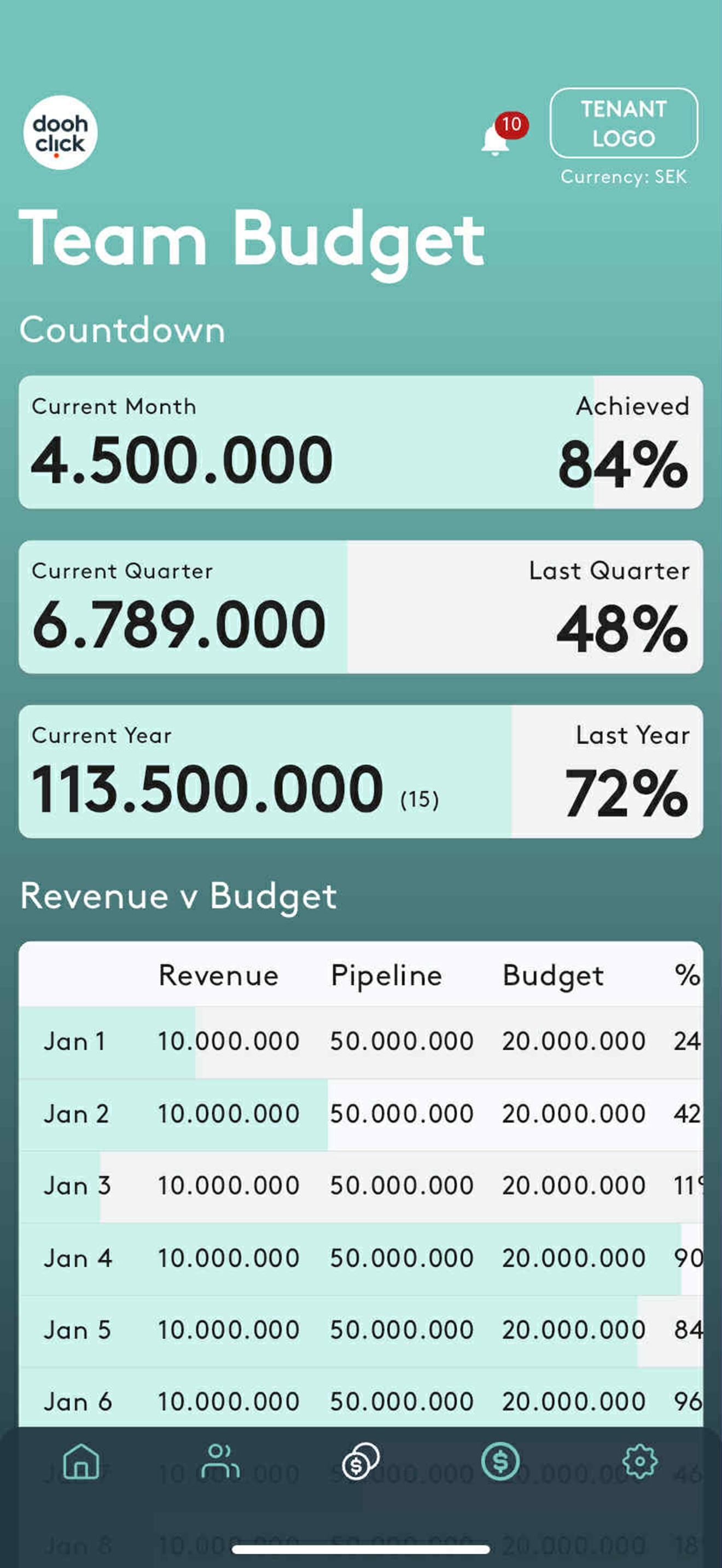Select the Jan 1 table row

360,1042
